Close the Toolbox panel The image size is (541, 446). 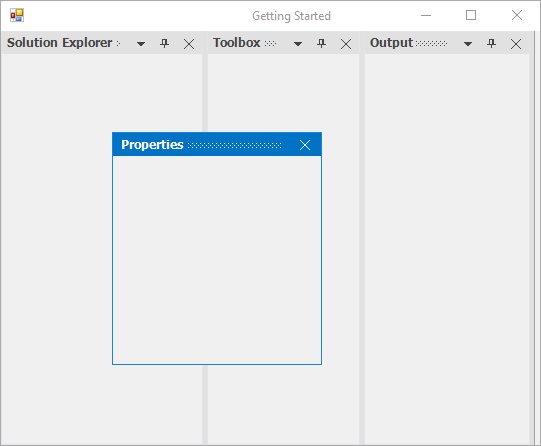coord(346,44)
